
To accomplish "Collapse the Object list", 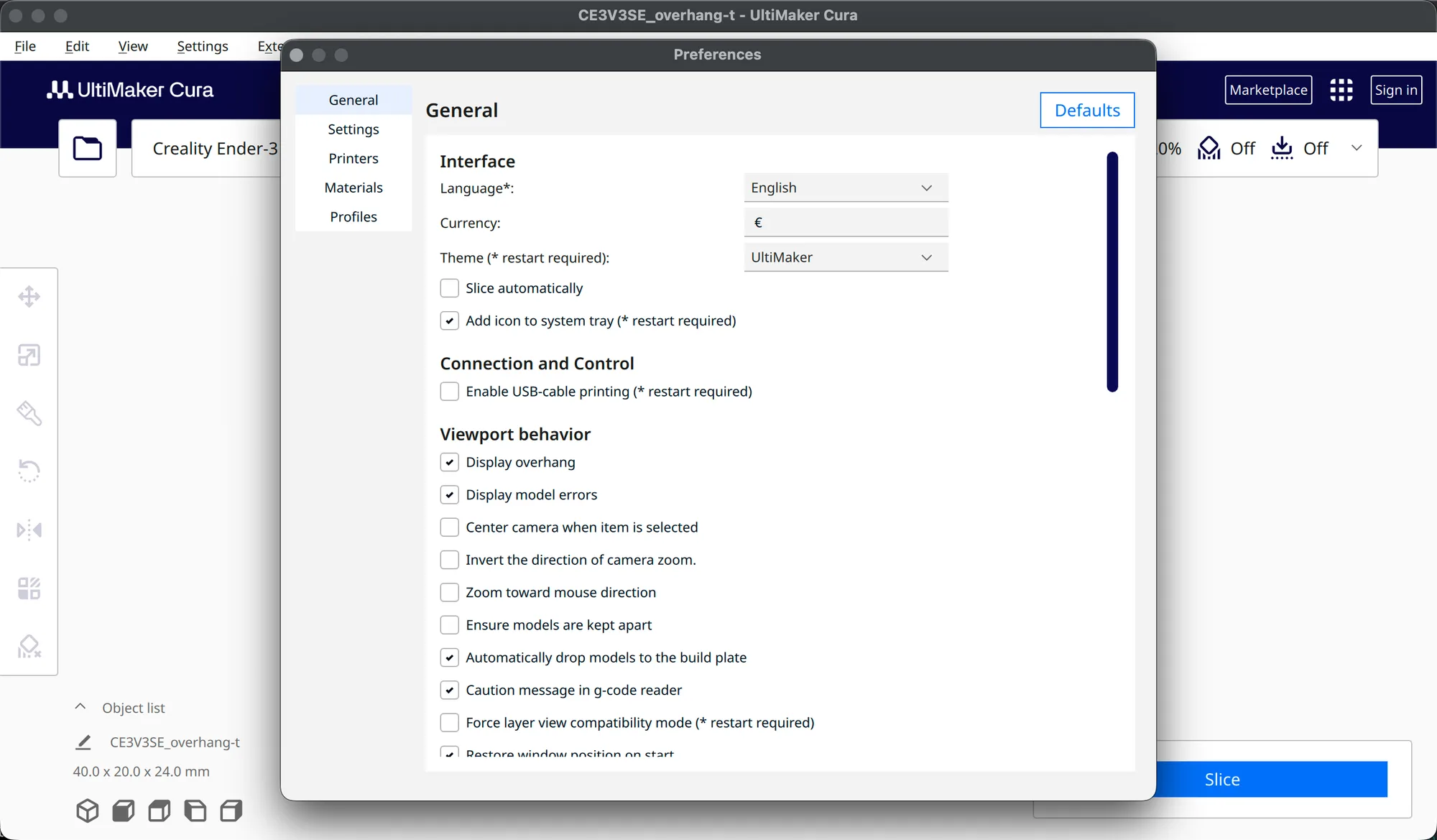I will click(x=80, y=707).
